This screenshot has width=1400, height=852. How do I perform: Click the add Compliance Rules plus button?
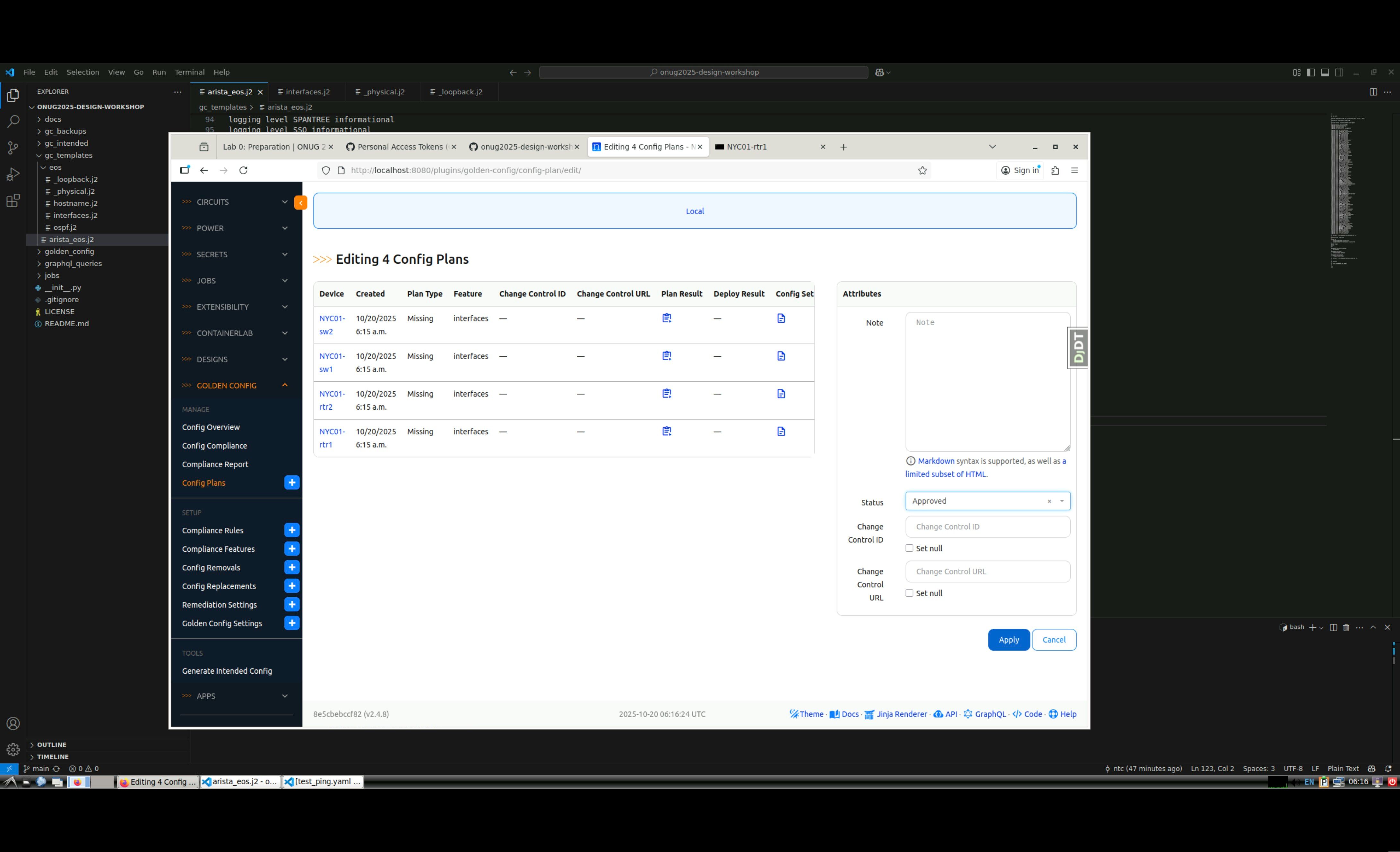pos(291,530)
